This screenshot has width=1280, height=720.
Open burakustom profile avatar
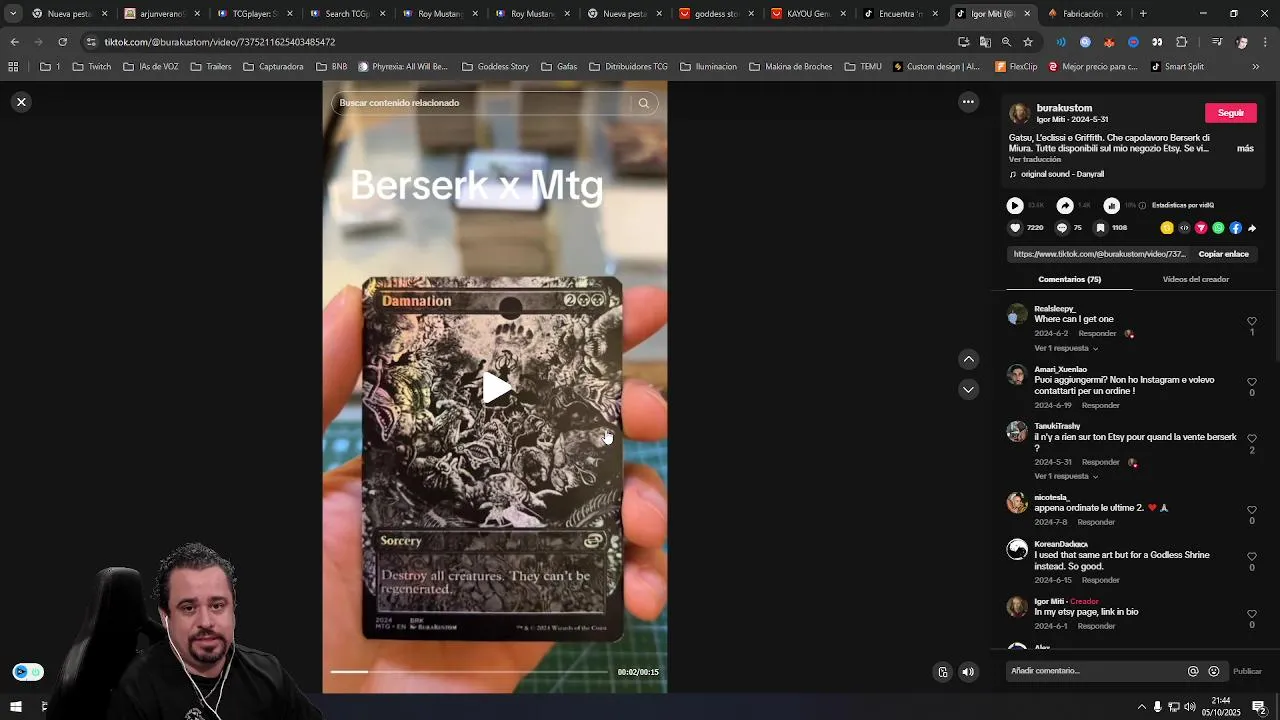pyautogui.click(x=1019, y=113)
